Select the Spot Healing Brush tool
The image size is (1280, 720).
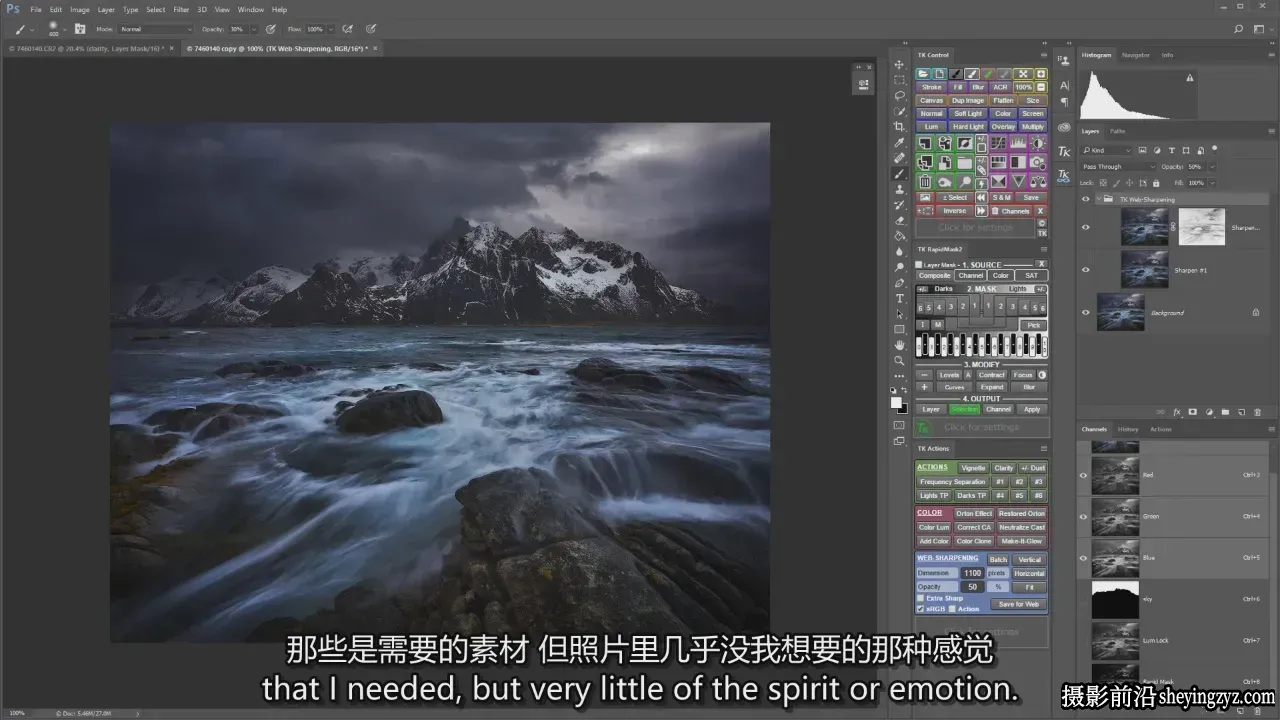pos(899,158)
